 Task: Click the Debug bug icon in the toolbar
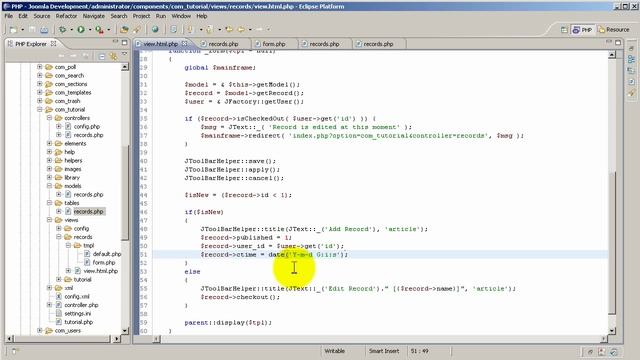coord(62,29)
